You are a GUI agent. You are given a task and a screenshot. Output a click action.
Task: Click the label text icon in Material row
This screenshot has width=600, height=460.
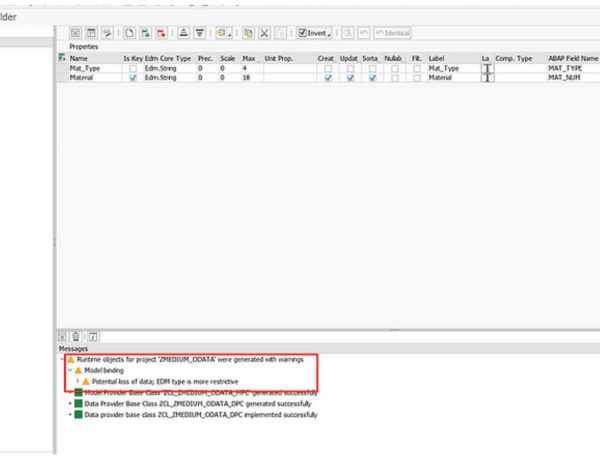(487, 78)
